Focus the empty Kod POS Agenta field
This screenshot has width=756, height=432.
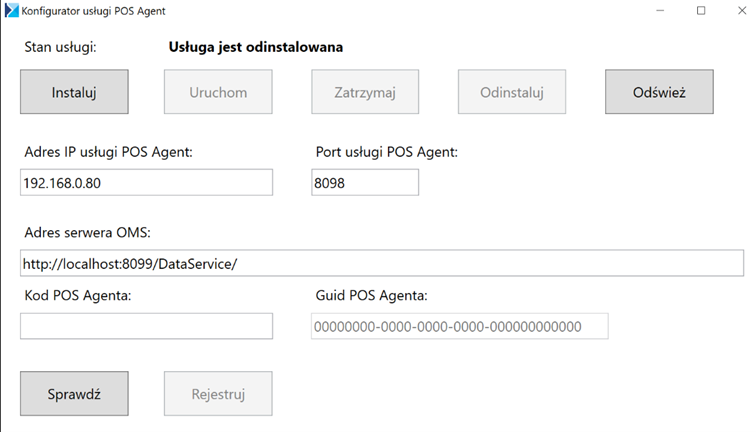click(x=147, y=326)
